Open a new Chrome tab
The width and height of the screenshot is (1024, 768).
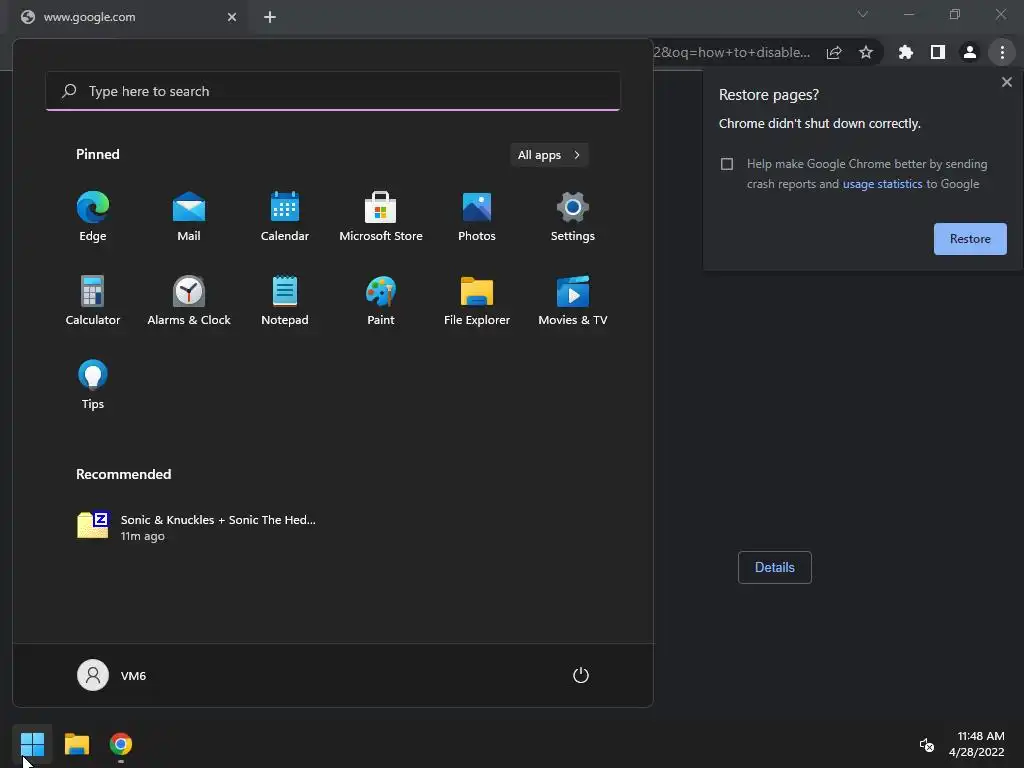[270, 17]
